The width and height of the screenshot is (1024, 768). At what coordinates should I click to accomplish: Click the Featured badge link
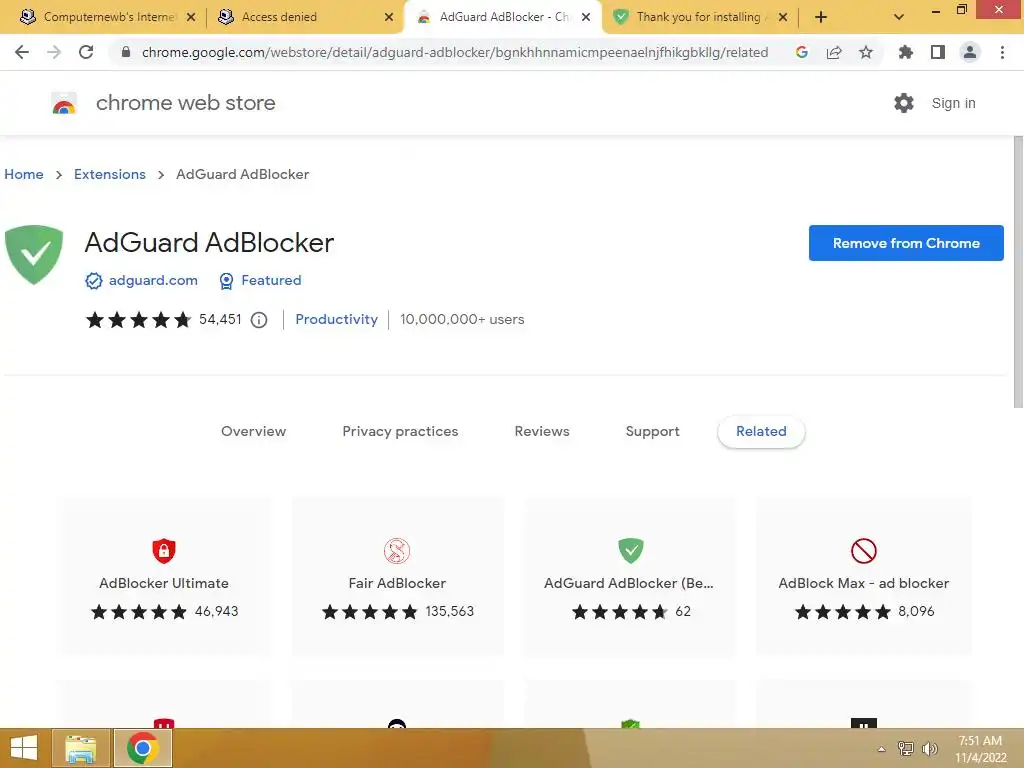coord(271,280)
